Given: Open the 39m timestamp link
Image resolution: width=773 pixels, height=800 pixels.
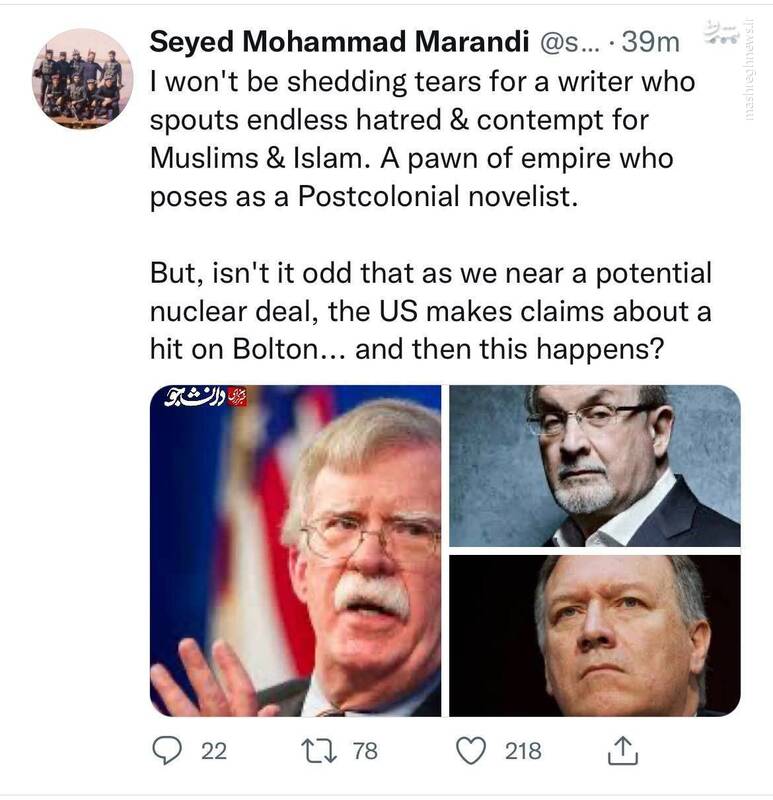Looking at the screenshot, I should (651, 42).
